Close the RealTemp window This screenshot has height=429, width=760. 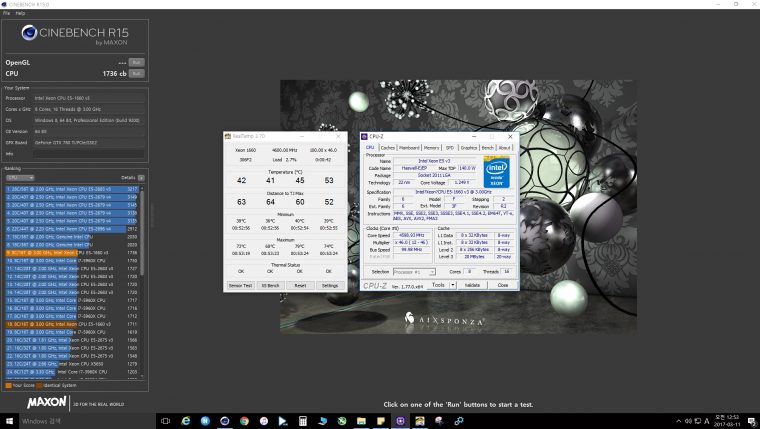tap(338, 136)
